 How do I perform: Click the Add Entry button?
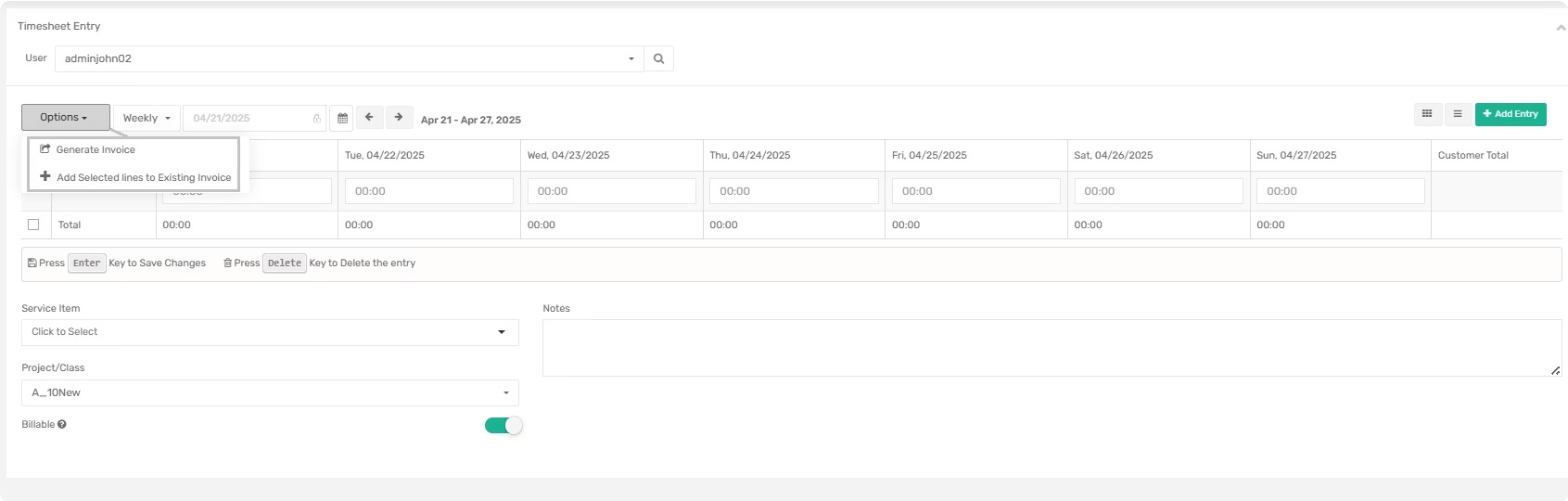(1511, 114)
